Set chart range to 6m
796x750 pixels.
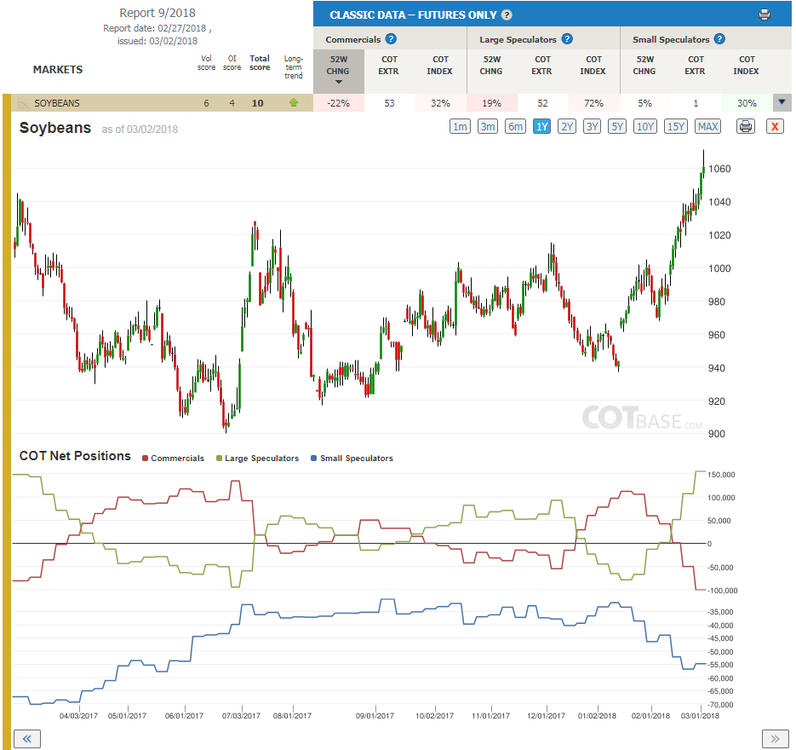[x=515, y=126]
